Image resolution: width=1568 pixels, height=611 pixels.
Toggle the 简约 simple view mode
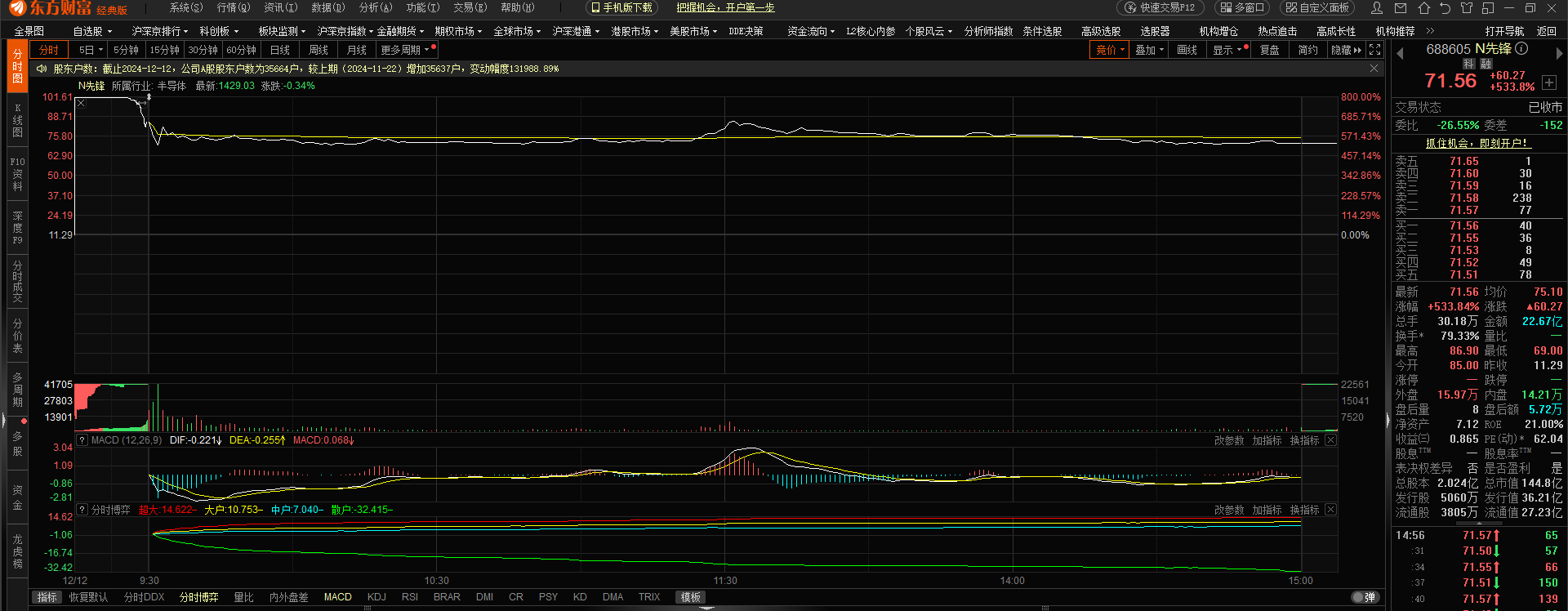click(x=1308, y=50)
